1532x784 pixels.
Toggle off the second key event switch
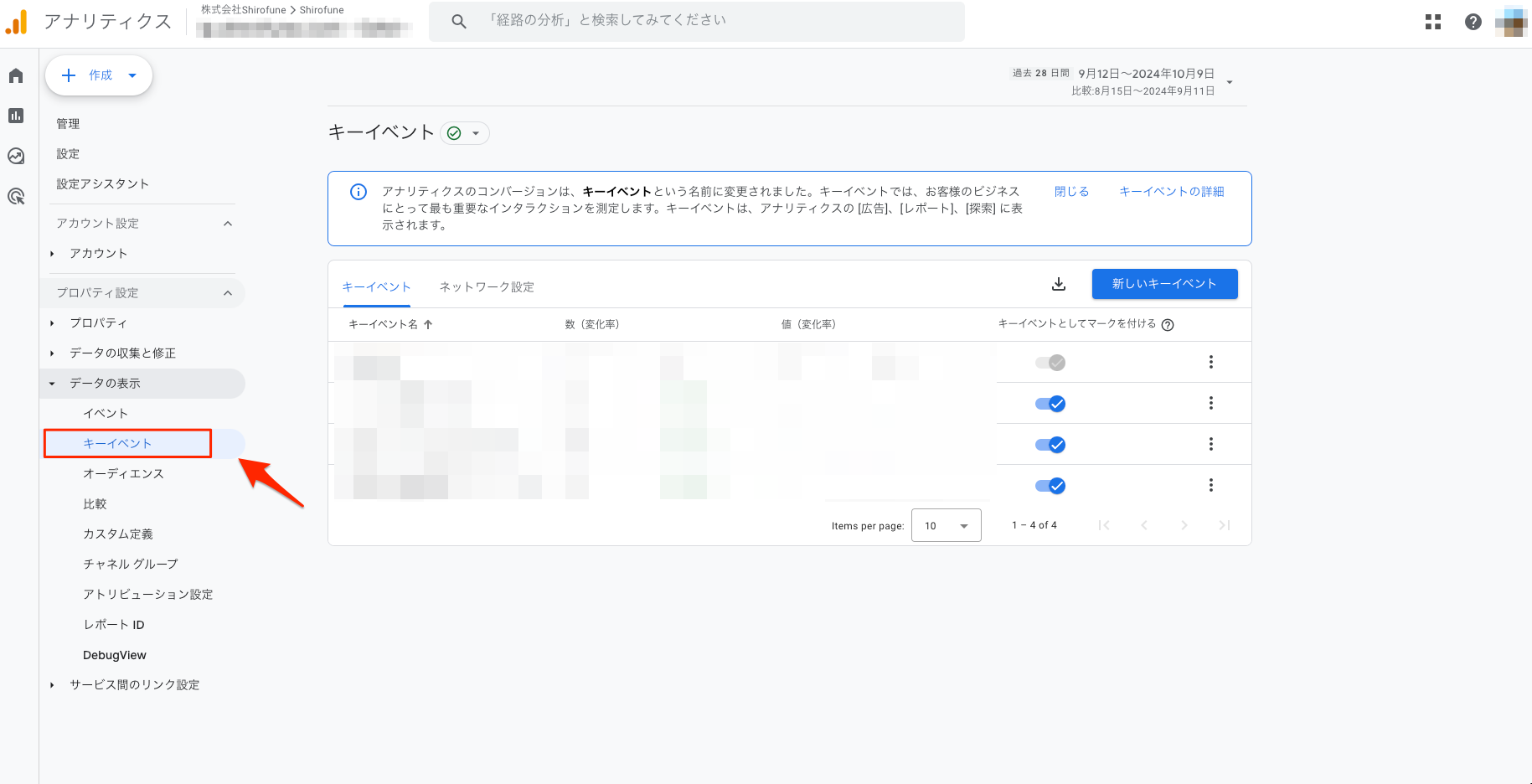pyautogui.click(x=1050, y=404)
